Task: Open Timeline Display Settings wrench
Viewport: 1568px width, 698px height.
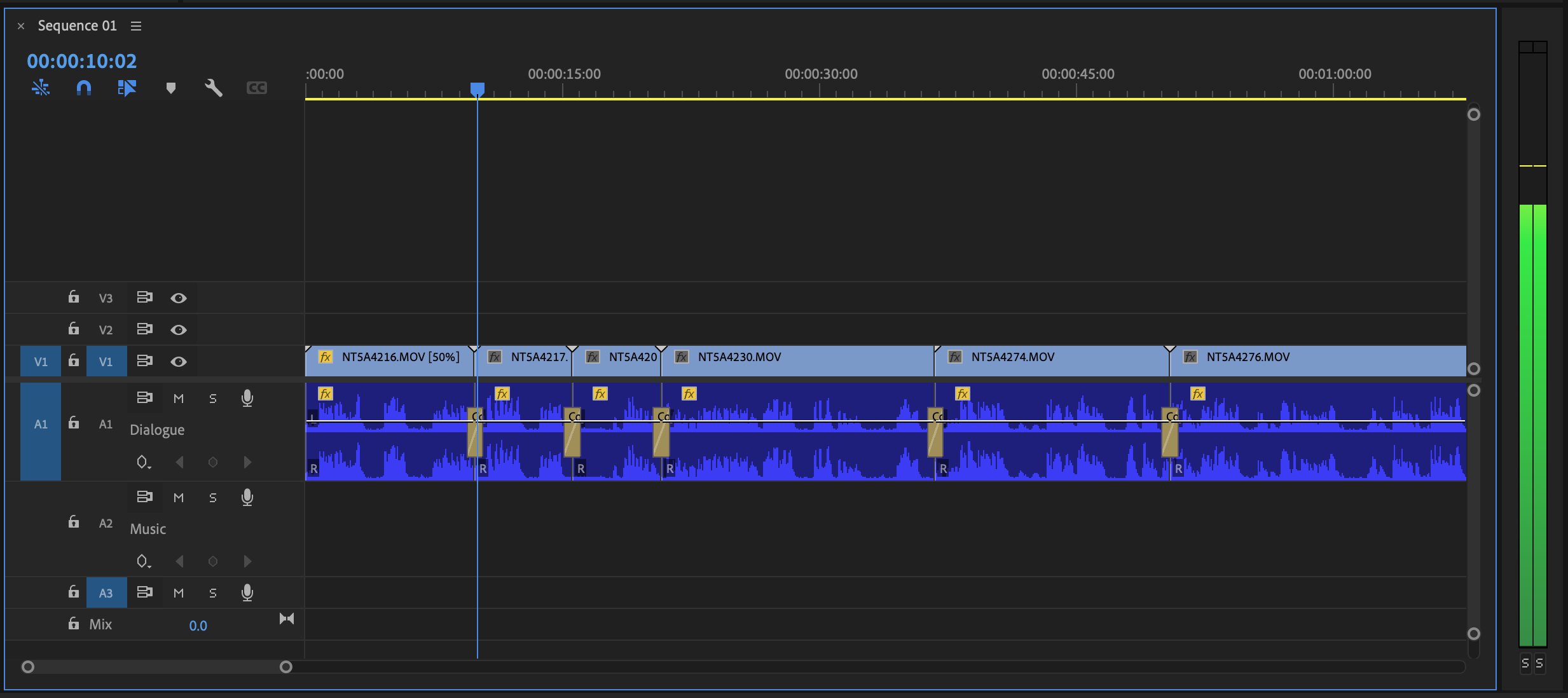Action: pyautogui.click(x=214, y=88)
